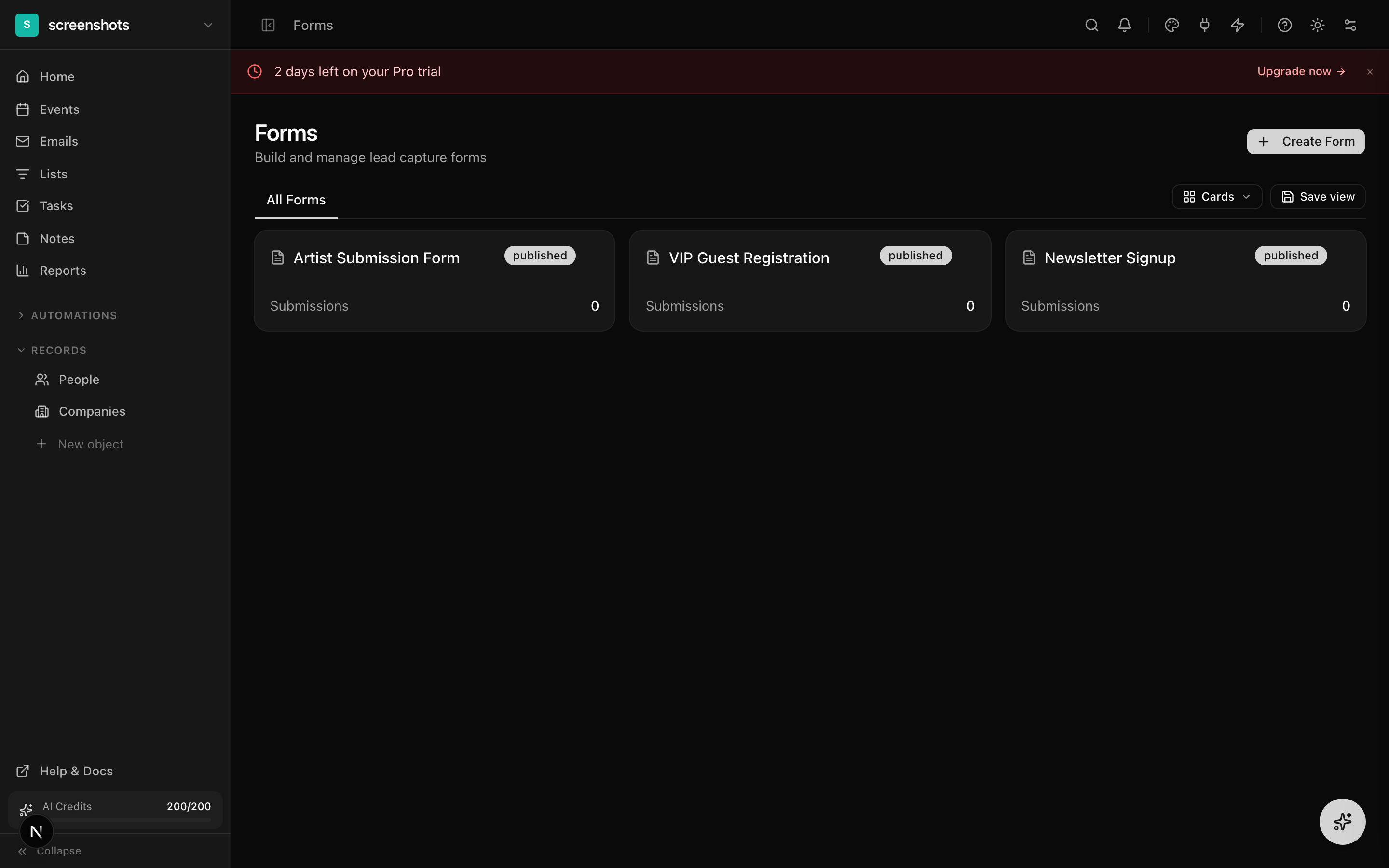The image size is (1389, 868).
Task: Click the AI Credits usage bar
Action: coord(126,819)
